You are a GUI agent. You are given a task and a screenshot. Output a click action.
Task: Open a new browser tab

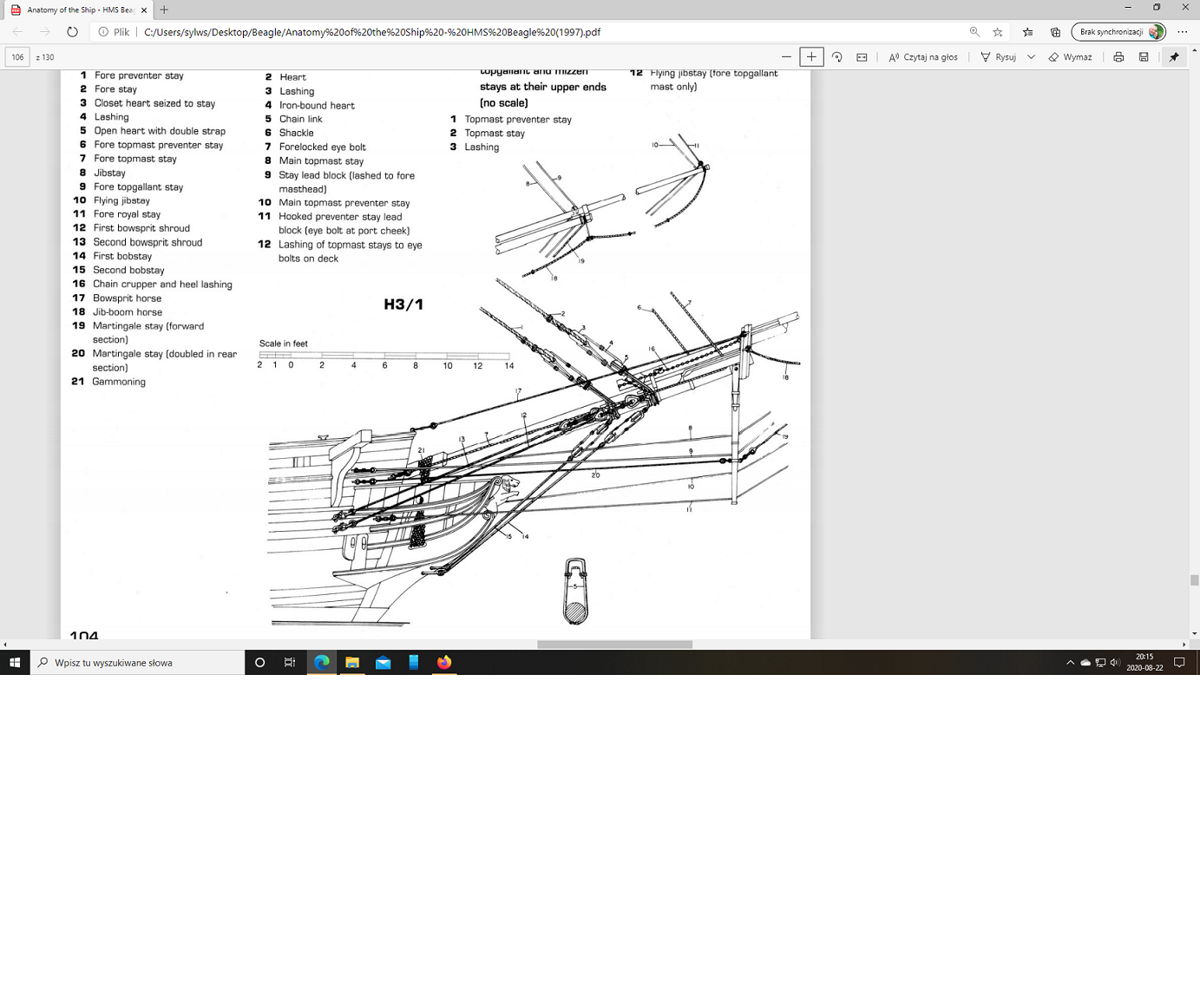coord(164,10)
